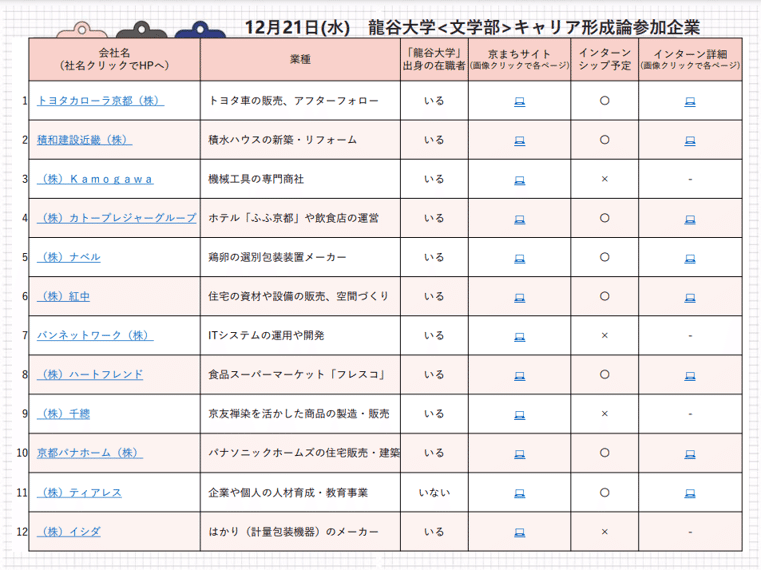Open インターン詳細 icon for 紅中
761x570 pixels.
click(x=690, y=298)
